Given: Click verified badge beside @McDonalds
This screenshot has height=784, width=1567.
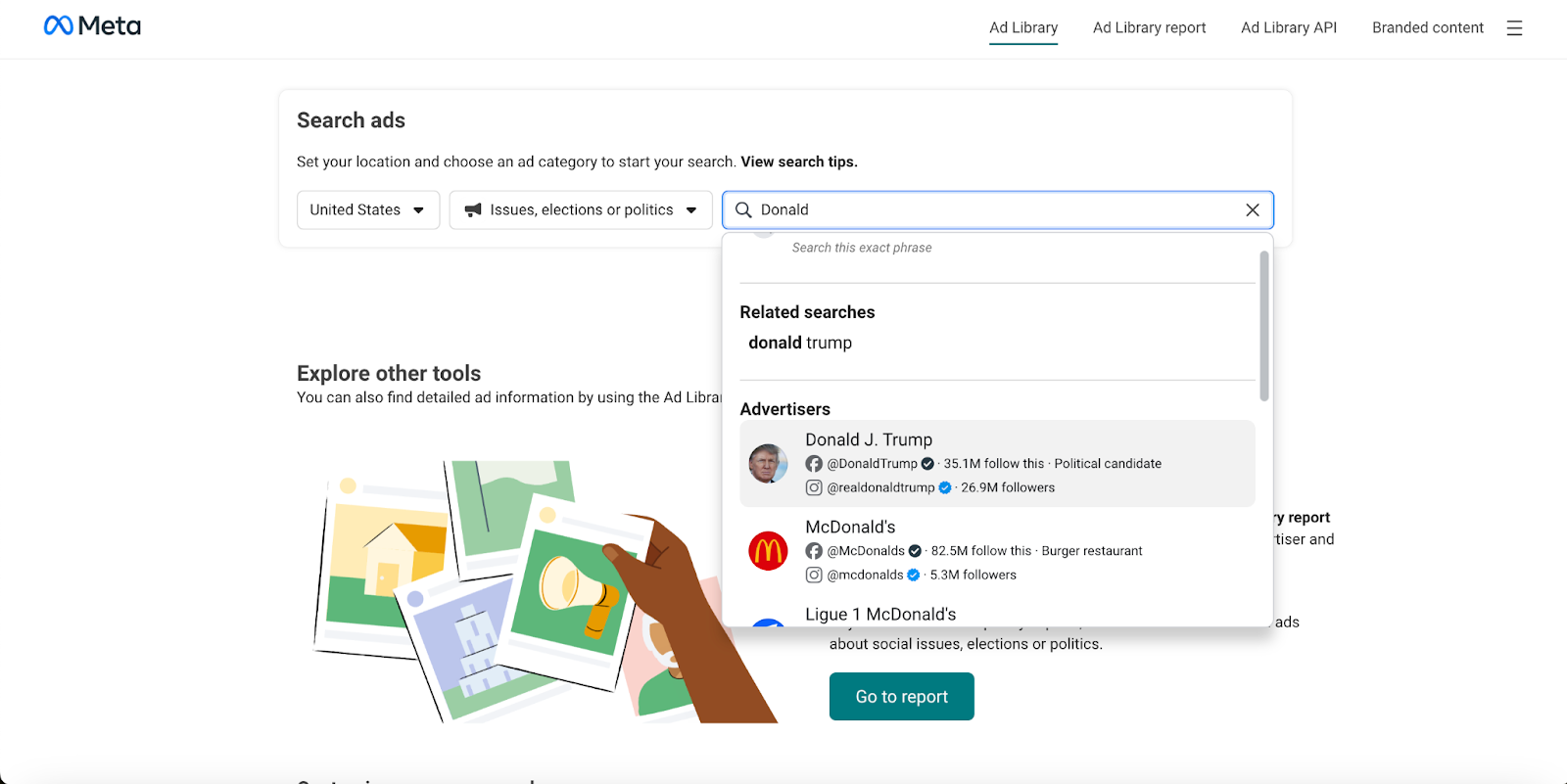Looking at the screenshot, I should pyautogui.click(x=915, y=551).
